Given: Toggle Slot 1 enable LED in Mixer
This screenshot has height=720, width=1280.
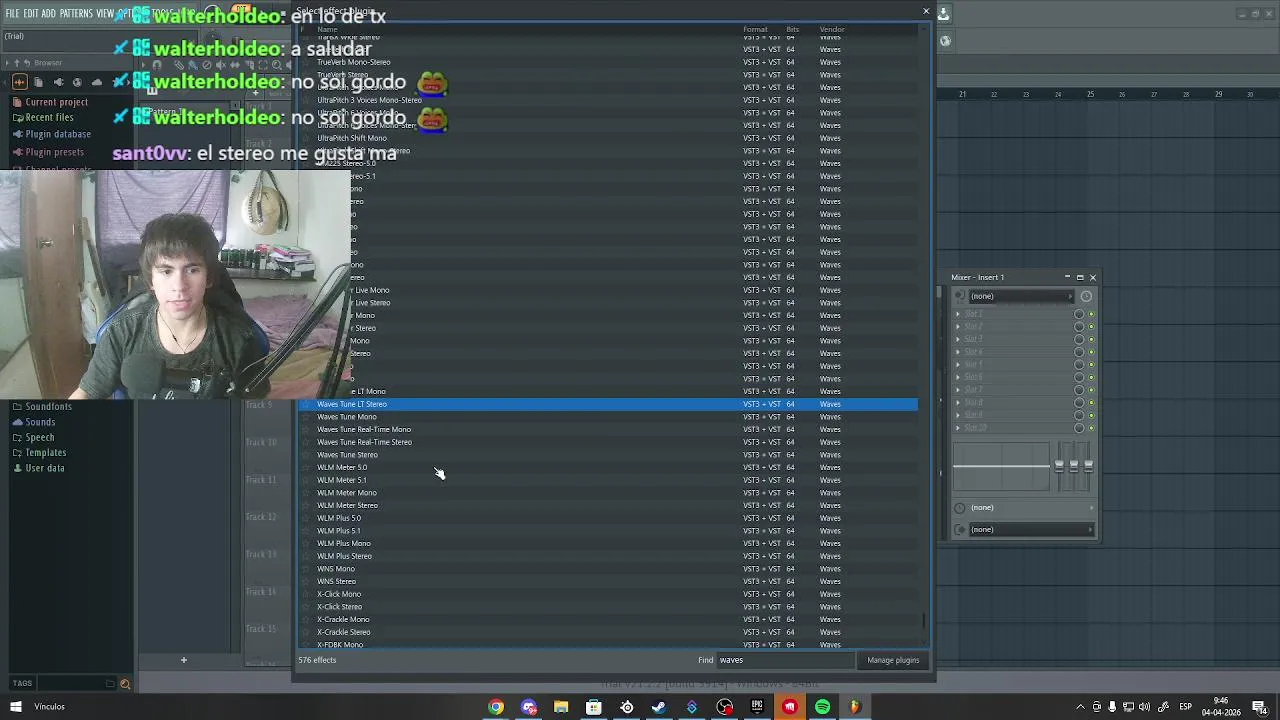Looking at the screenshot, I should point(1091,314).
